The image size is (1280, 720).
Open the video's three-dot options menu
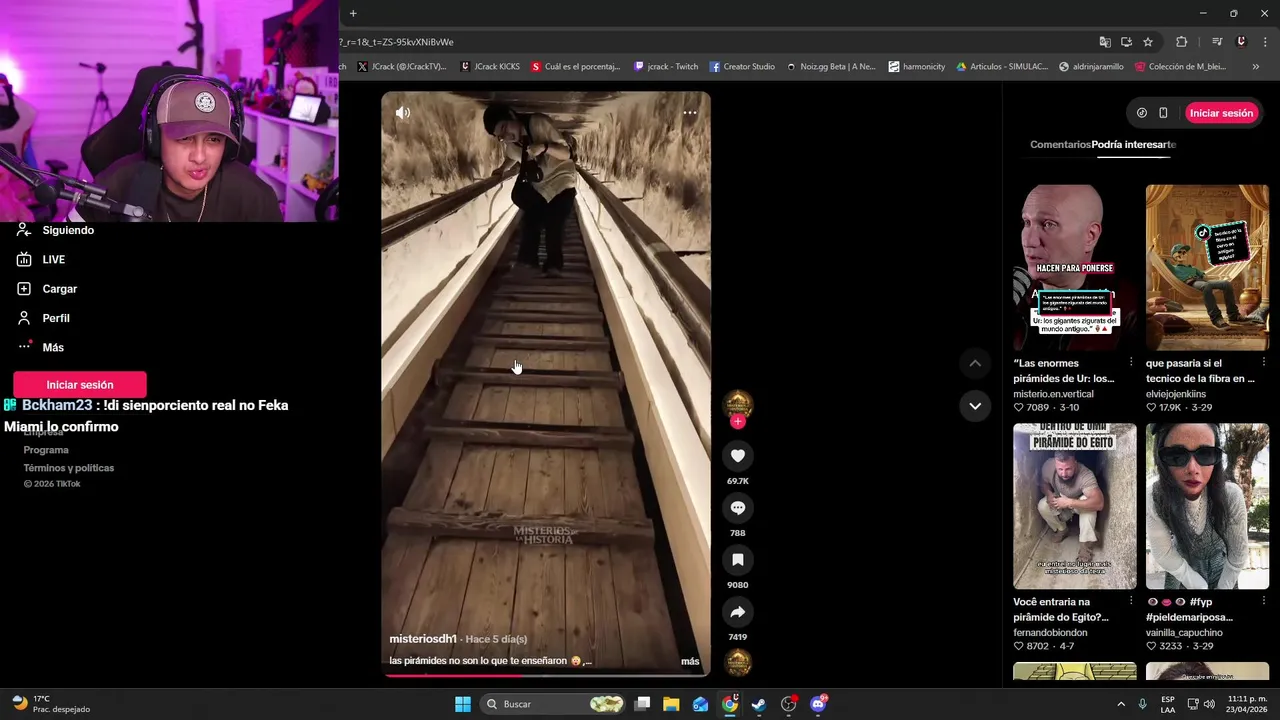click(689, 113)
